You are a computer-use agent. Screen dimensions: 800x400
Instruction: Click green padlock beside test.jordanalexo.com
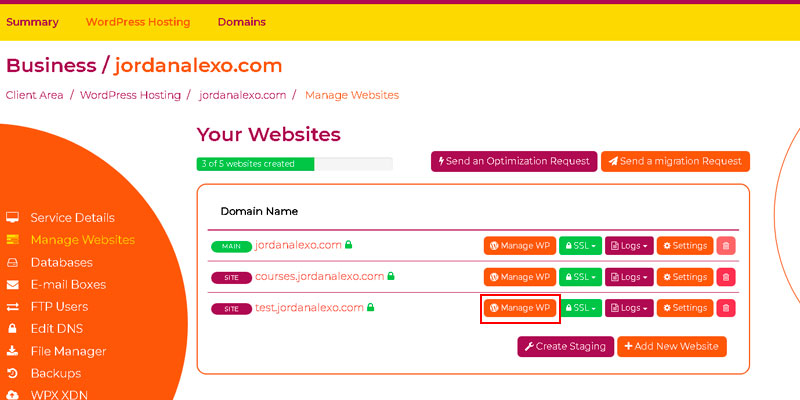370,307
